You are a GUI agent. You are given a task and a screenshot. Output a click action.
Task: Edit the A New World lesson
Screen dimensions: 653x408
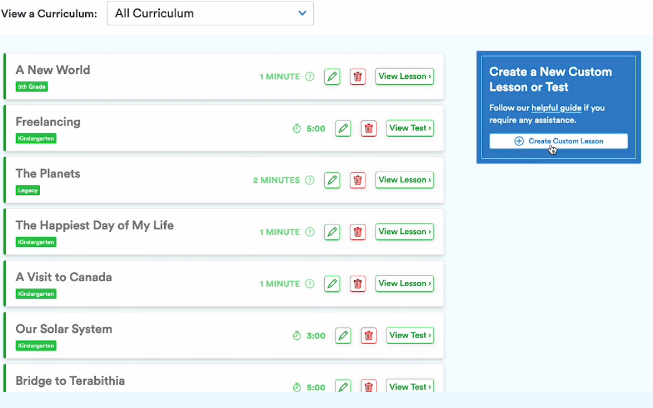[x=332, y=76]
